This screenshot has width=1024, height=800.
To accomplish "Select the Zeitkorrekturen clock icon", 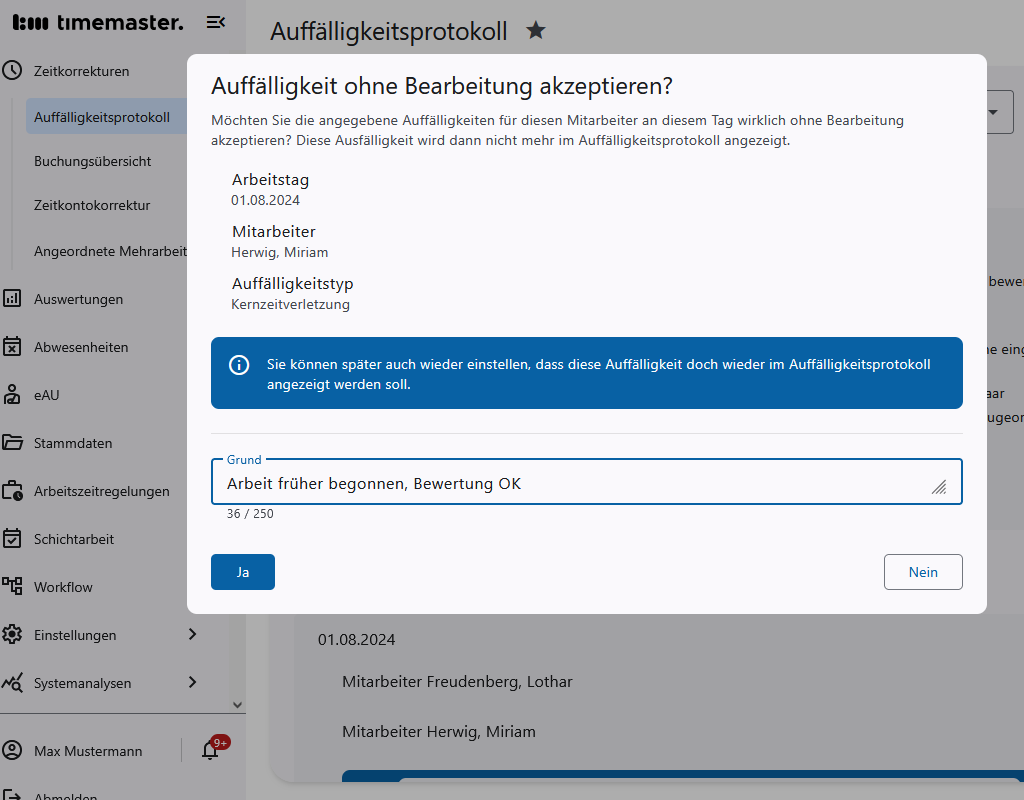I will pyautogui.click(x=11, y=71).
